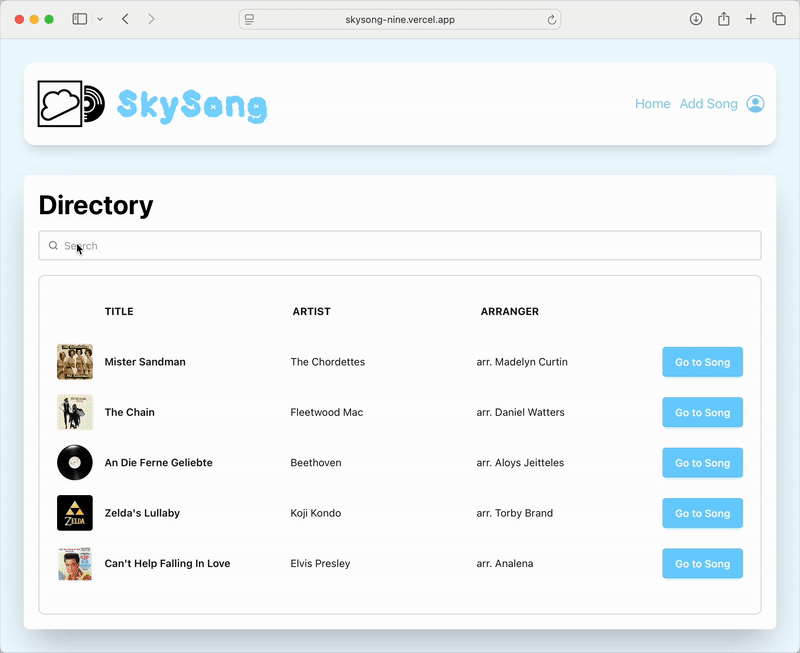The image size is (800, 653).
Task: Open the browser share menu icon
Action: pos(723,18)
